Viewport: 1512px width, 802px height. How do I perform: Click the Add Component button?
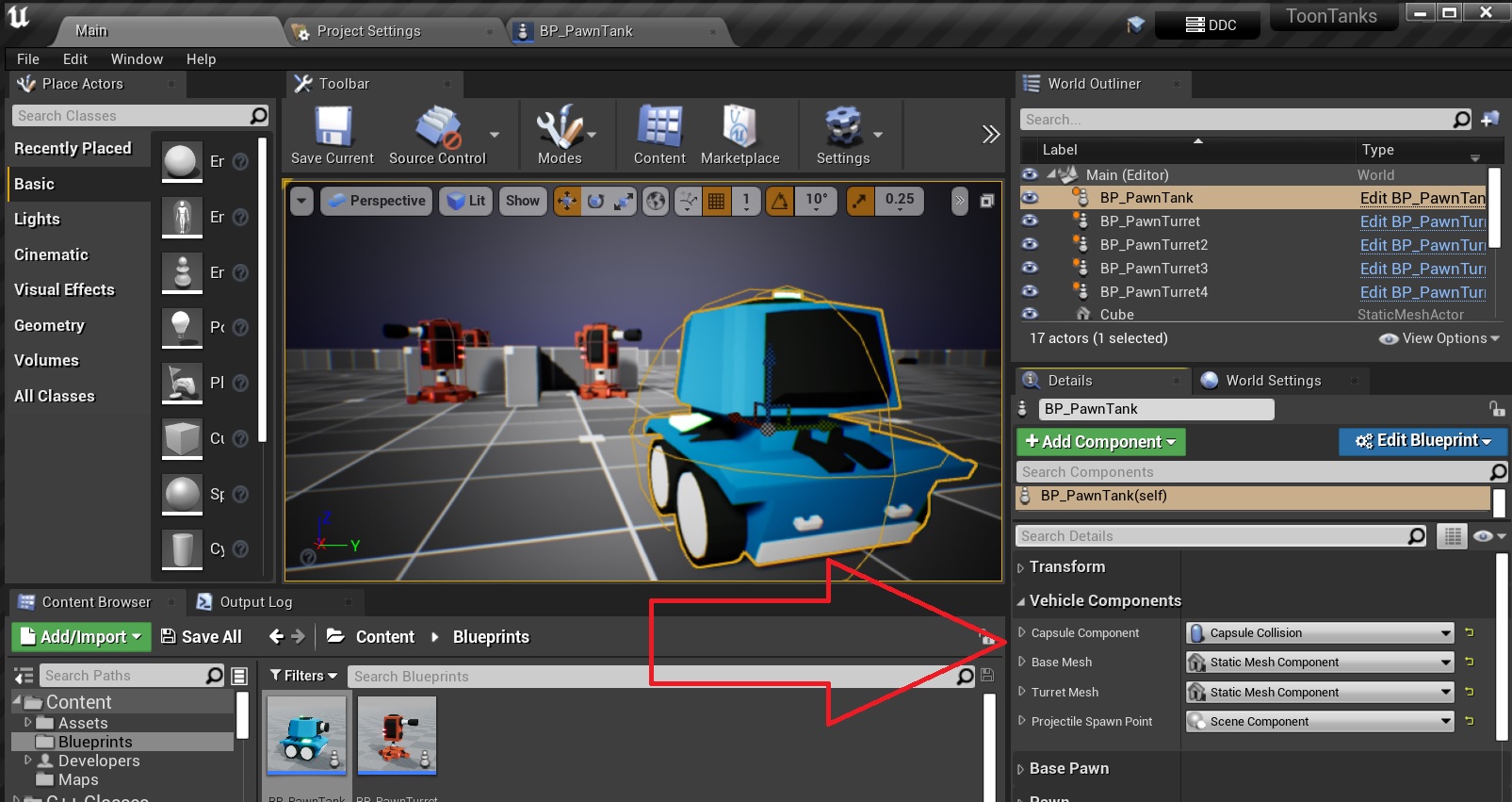[1100, 442]
